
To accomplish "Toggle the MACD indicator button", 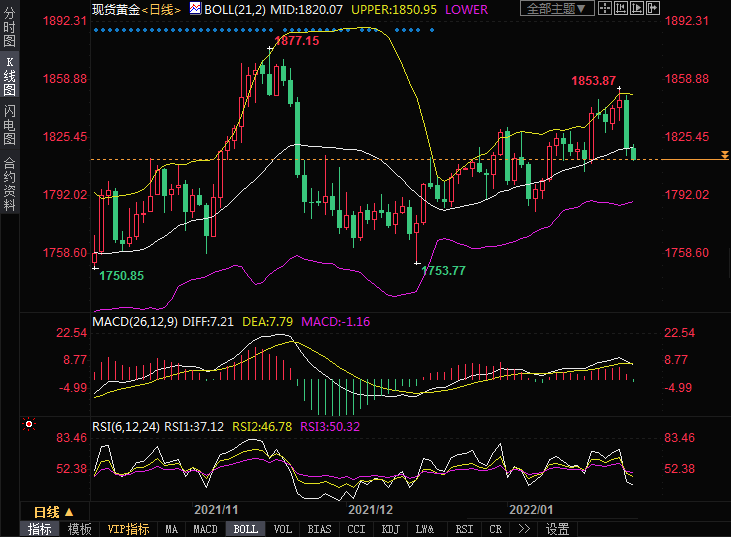I will [205, 529].
